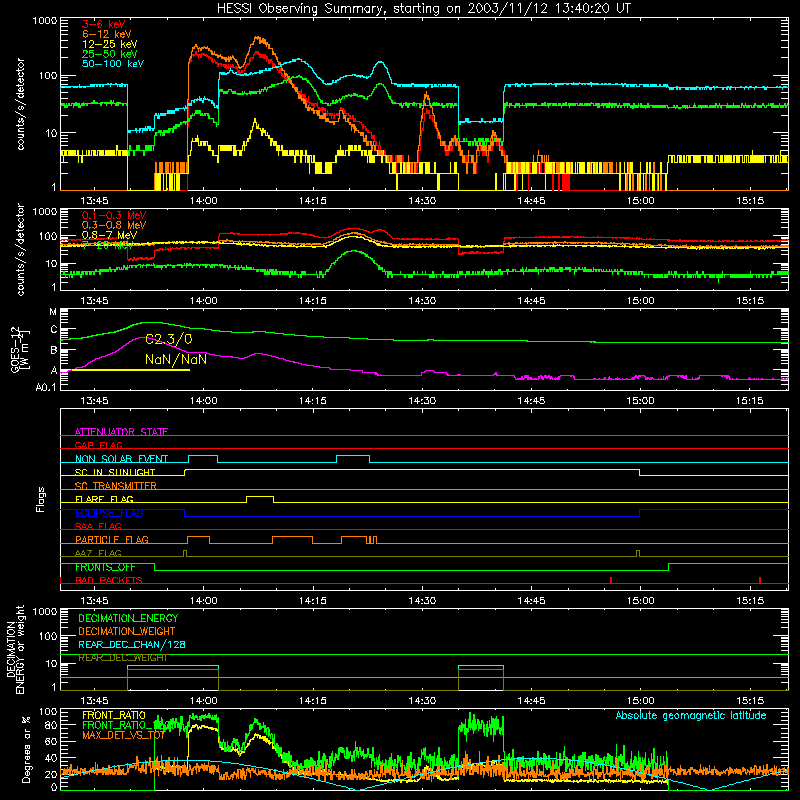Select the FLARE_FLAG label
The image size is (800, 800).
104,499
